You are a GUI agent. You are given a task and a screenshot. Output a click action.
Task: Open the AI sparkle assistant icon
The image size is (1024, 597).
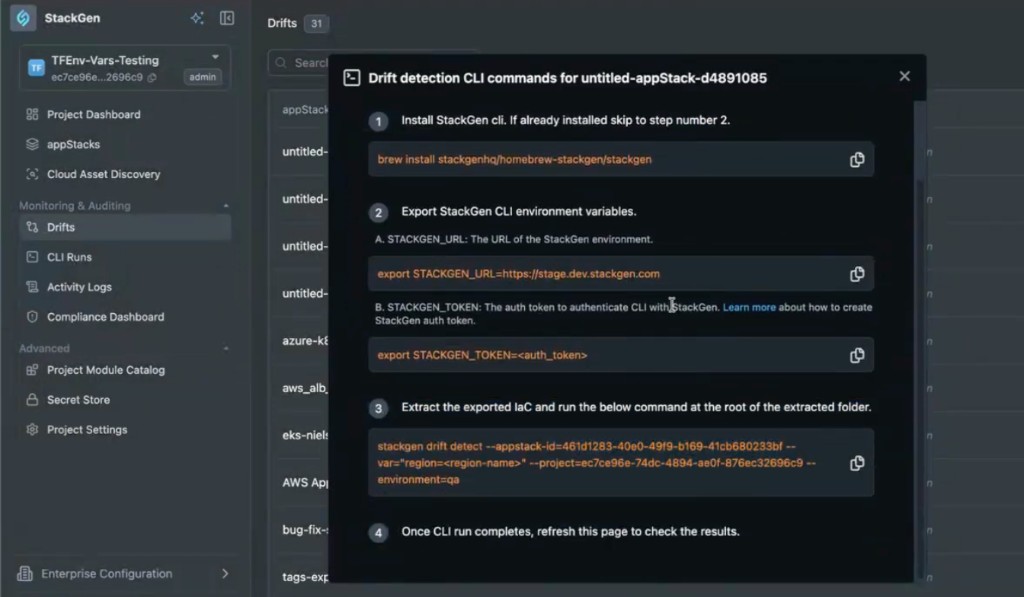[197, 18]
